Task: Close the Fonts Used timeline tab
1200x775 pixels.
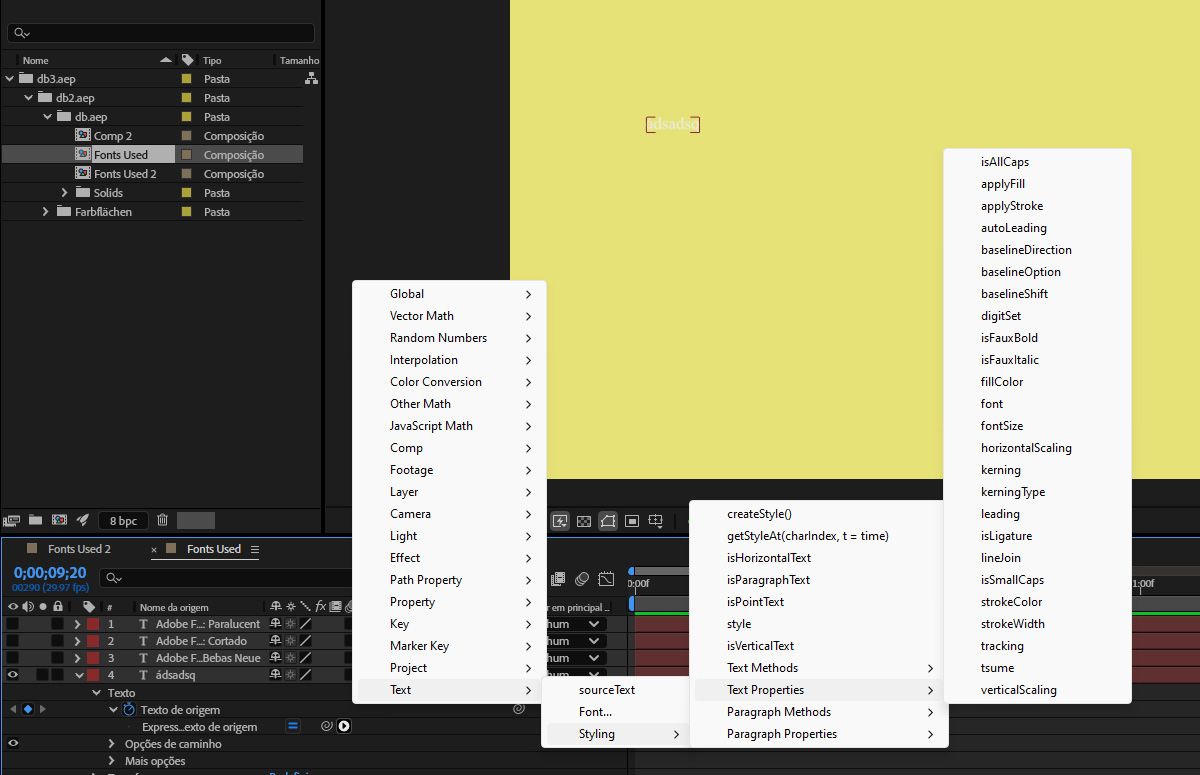Action: (155, 550)
